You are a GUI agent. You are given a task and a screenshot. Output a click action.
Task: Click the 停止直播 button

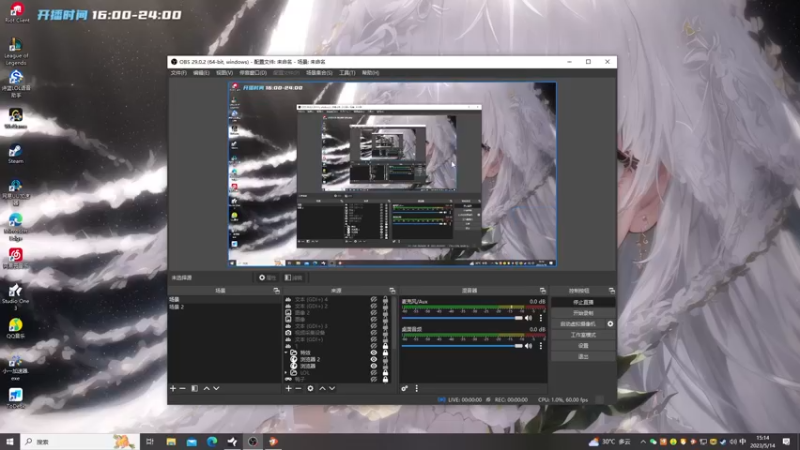583,302
